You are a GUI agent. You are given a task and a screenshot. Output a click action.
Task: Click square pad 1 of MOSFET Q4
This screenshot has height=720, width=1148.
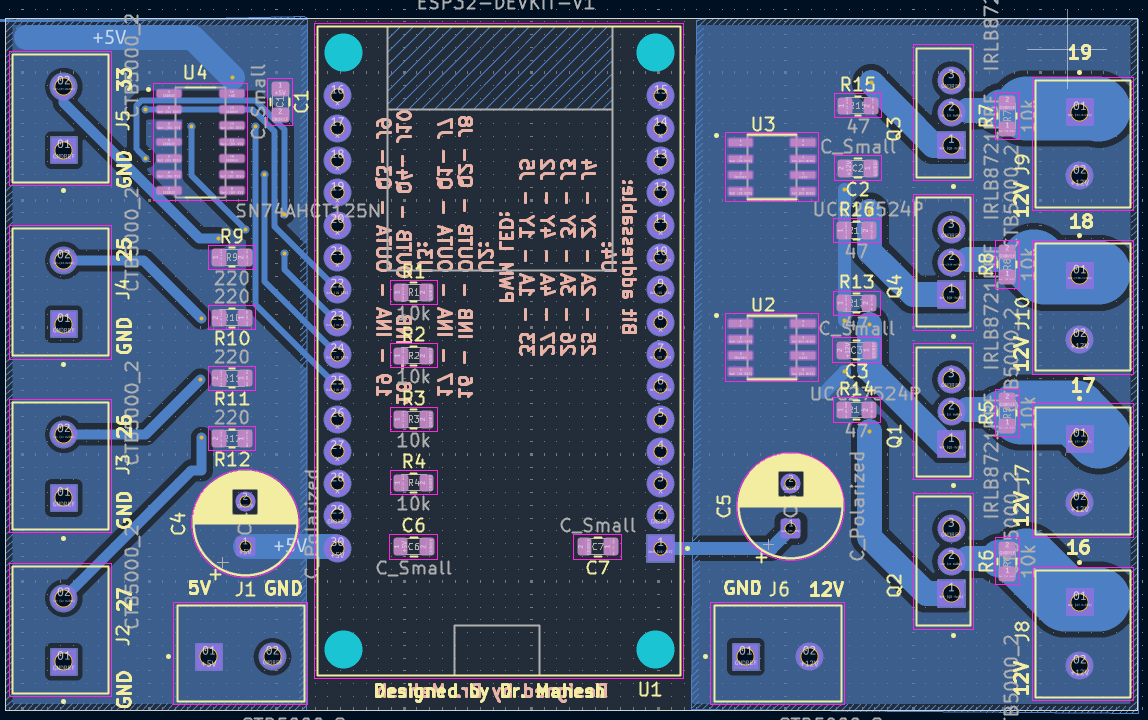(951, 293)
